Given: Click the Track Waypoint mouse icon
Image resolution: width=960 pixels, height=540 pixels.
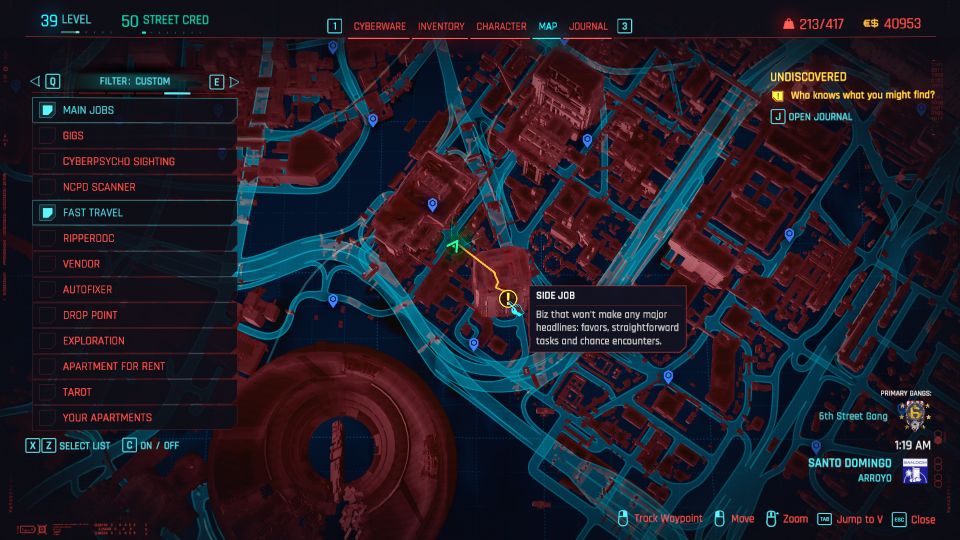Looking at the screenshot, I should pos(623,519).
